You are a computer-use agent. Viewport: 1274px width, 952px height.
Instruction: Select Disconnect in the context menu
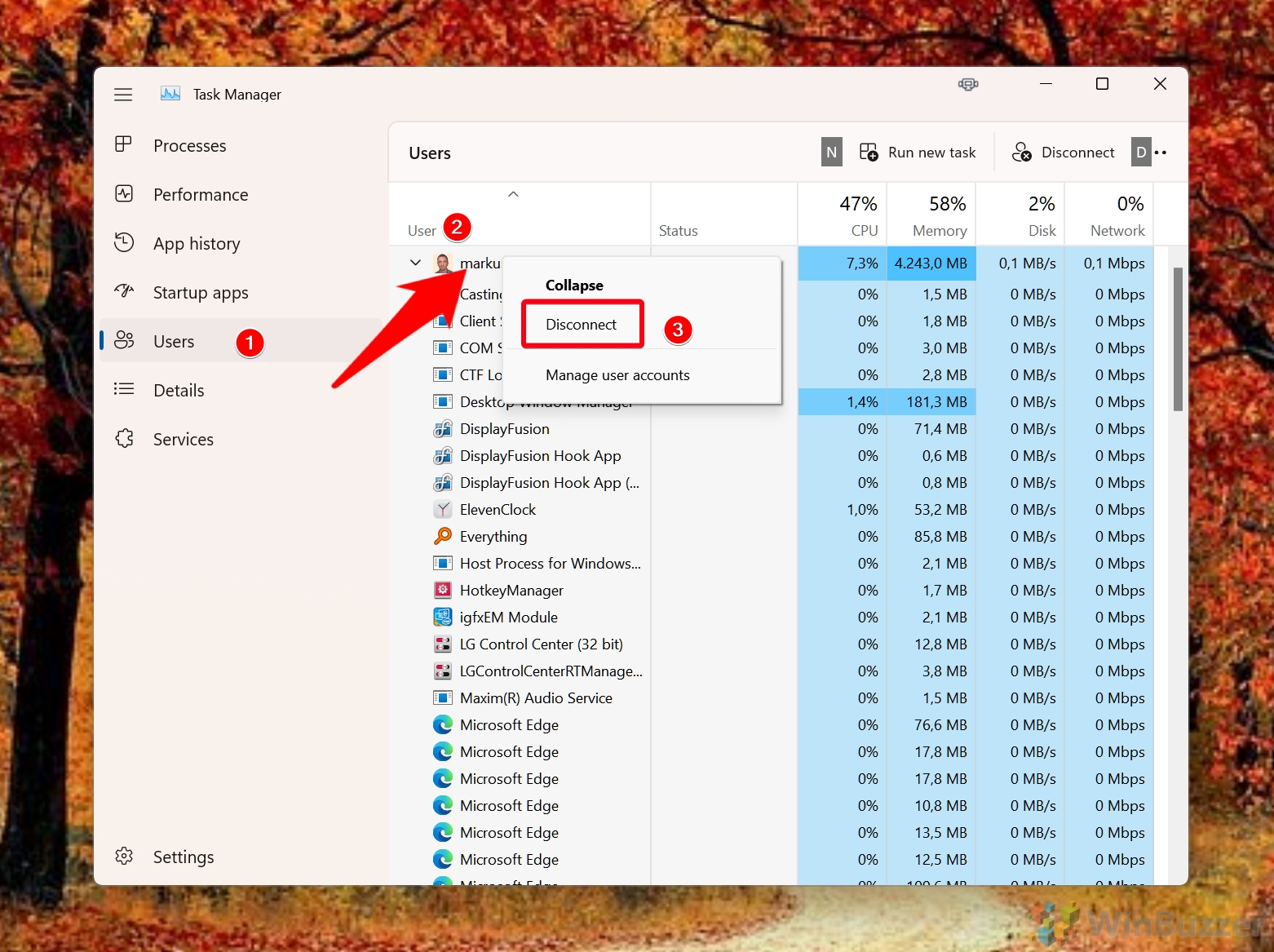click(x=582, y=325)
